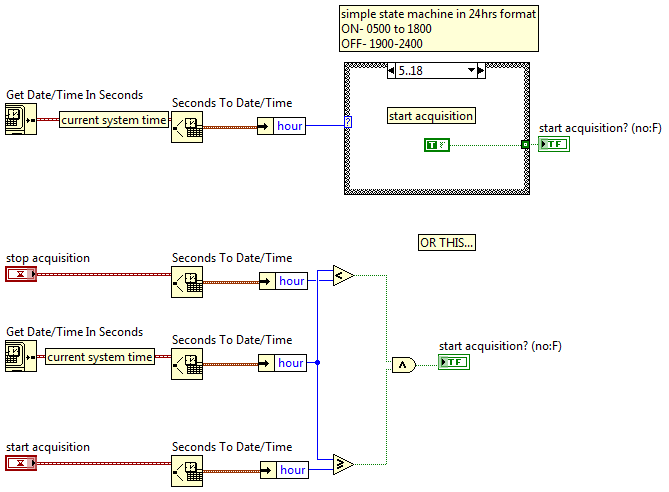Click the OR THIS... comment label
Screen dimensions: 669x492
pos(447,242)
